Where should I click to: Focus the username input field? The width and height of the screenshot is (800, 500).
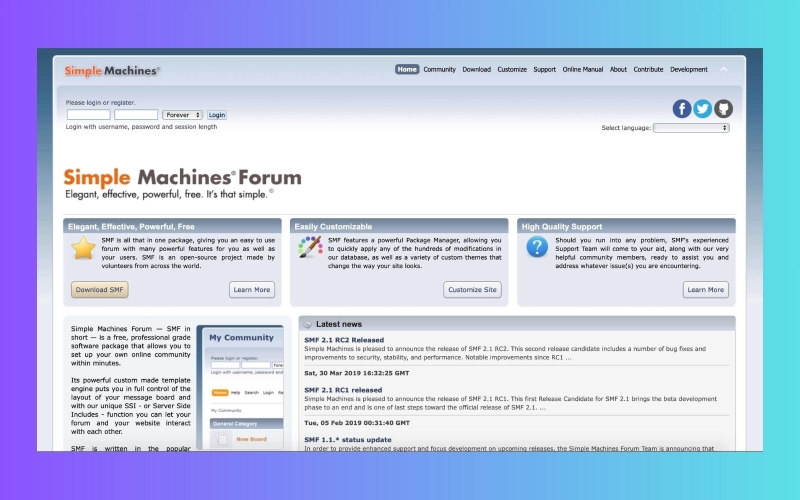click(88, 115)
